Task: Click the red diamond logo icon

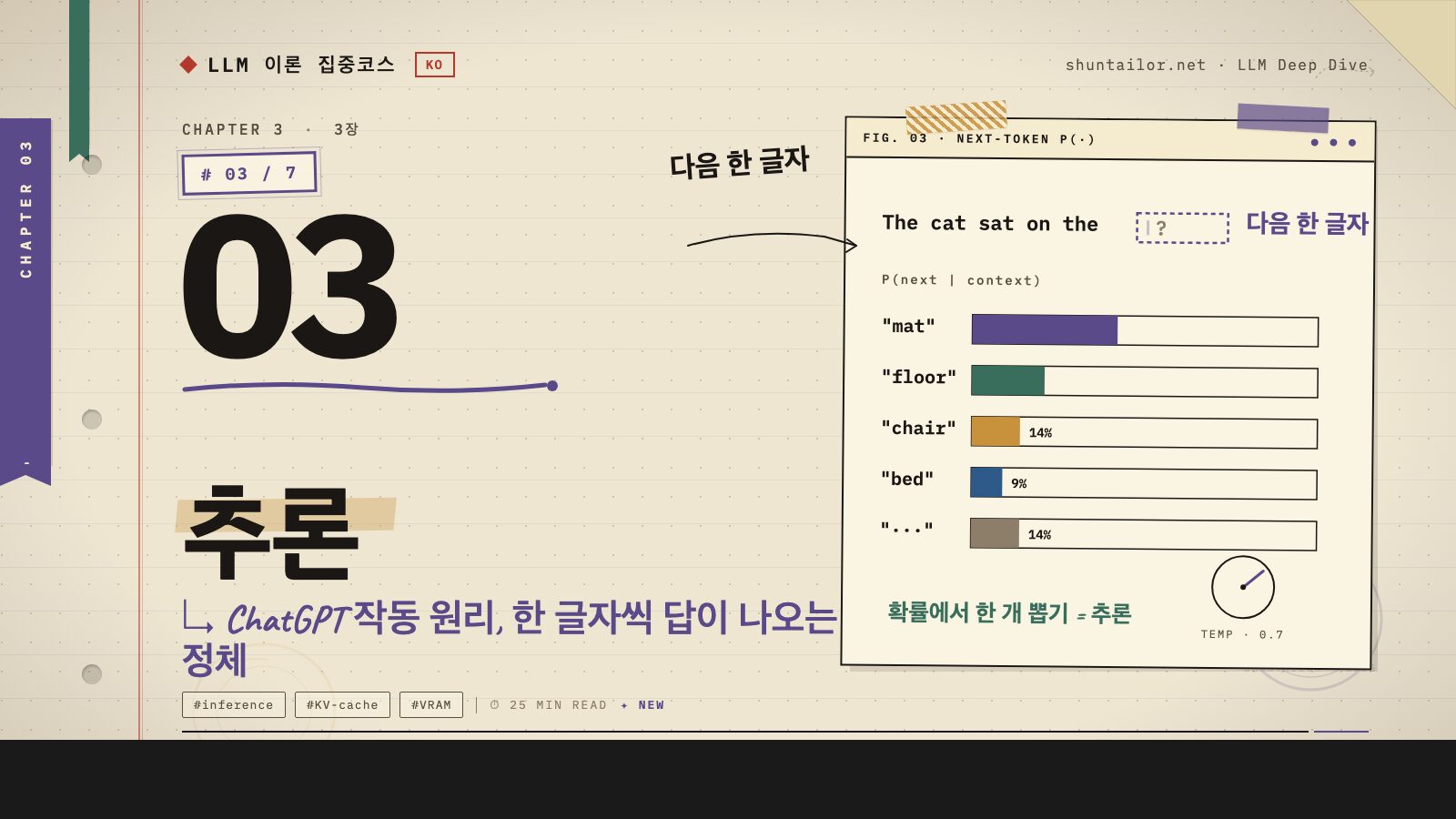Action: (x=188, y=65)
